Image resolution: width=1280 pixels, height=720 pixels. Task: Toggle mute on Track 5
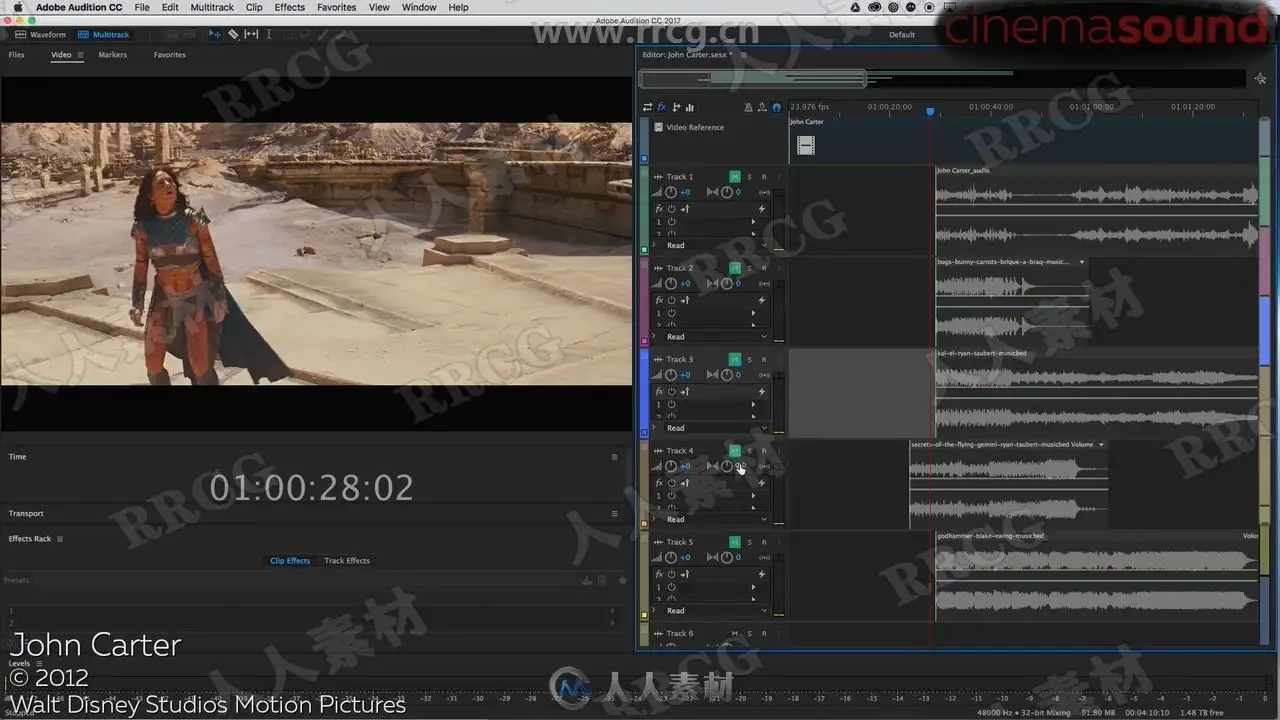tap(735, 542)
